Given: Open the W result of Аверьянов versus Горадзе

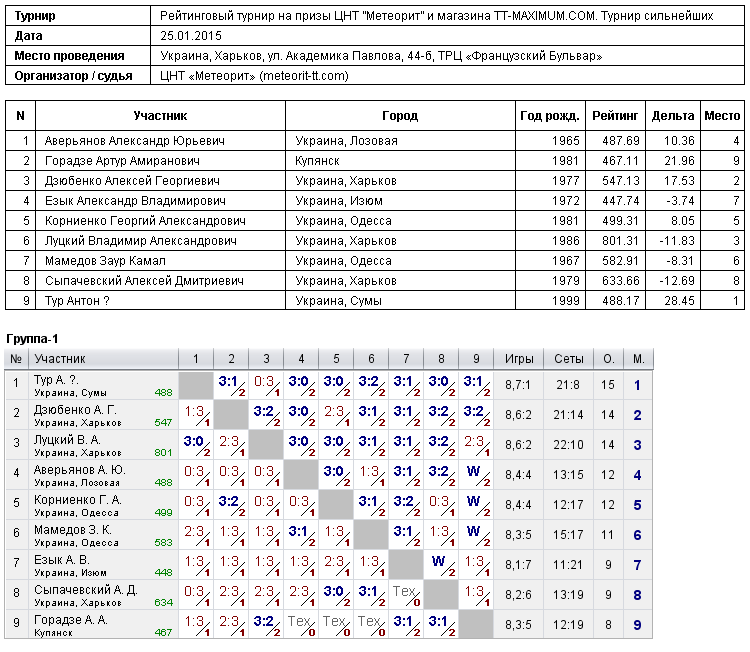Looking at the screenshot, I should (476, 475).
